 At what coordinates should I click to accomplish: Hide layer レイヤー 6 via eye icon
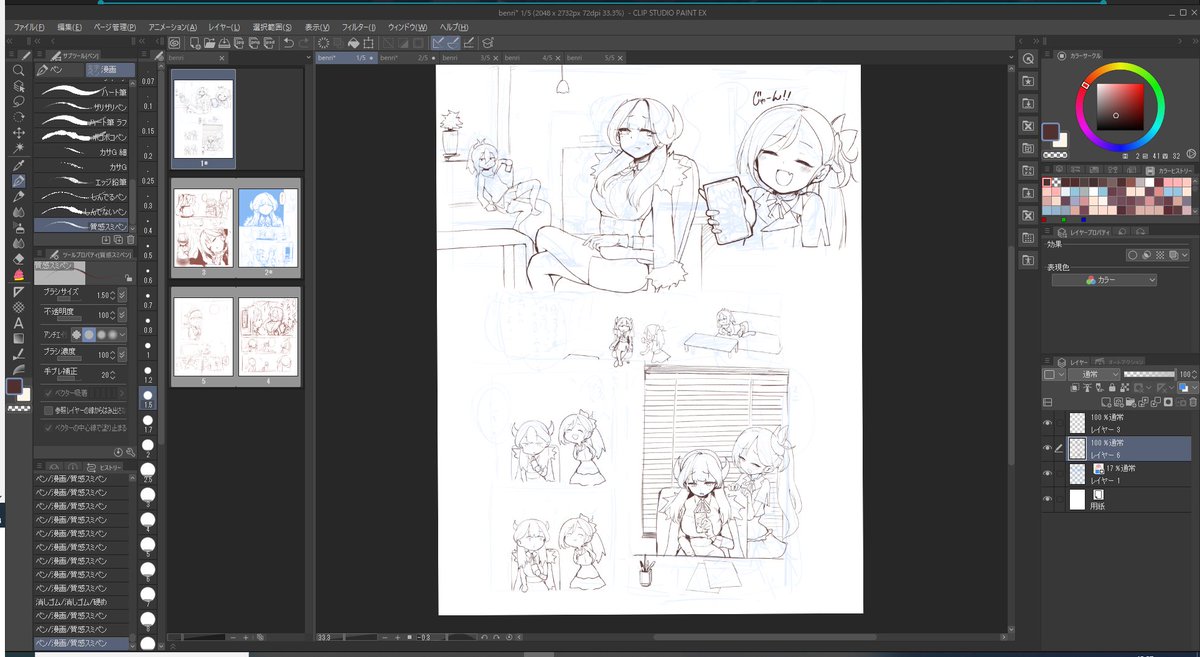(1048, 448)
